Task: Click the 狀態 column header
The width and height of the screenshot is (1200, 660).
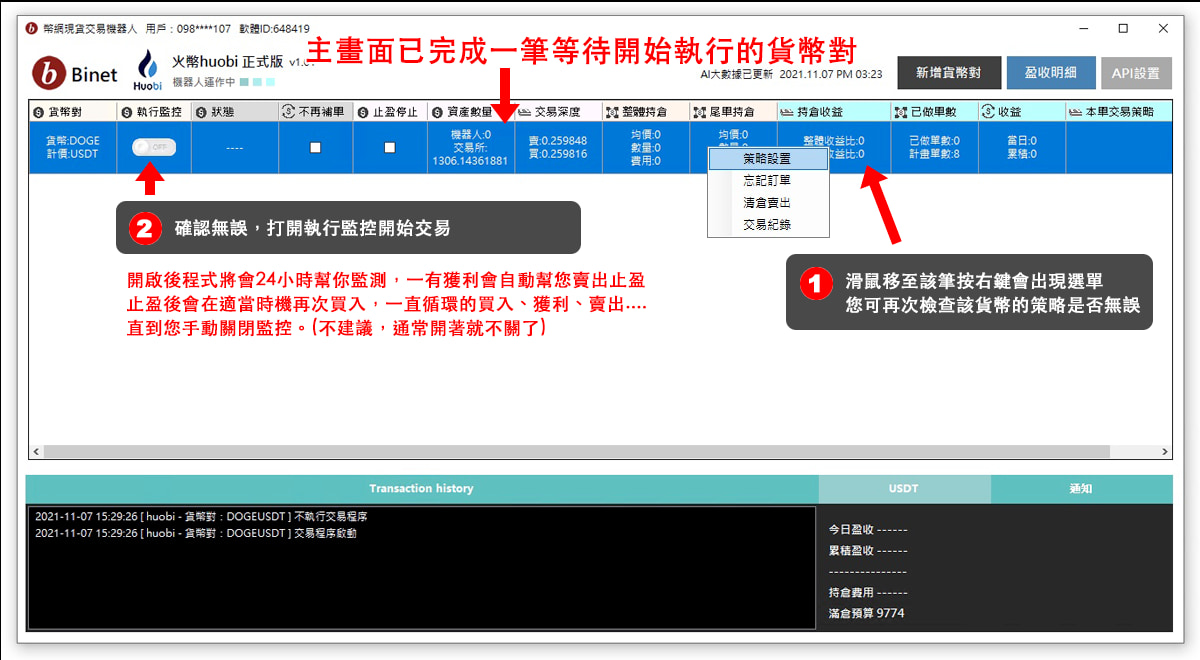Action: [234, 111]
